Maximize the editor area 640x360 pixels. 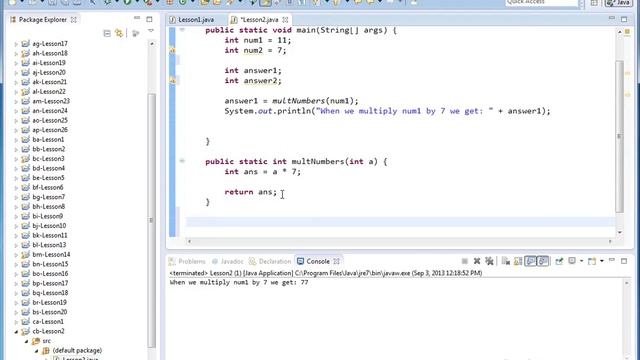pos(624,19)
